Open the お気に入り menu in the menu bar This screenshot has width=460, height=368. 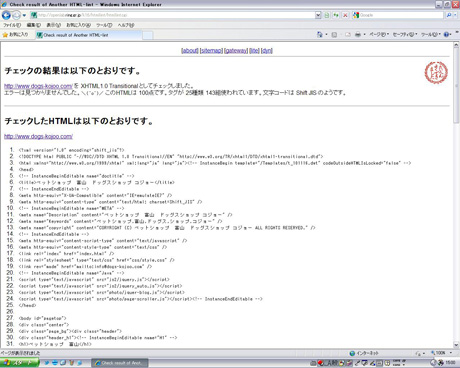click(x=78, y=25)
